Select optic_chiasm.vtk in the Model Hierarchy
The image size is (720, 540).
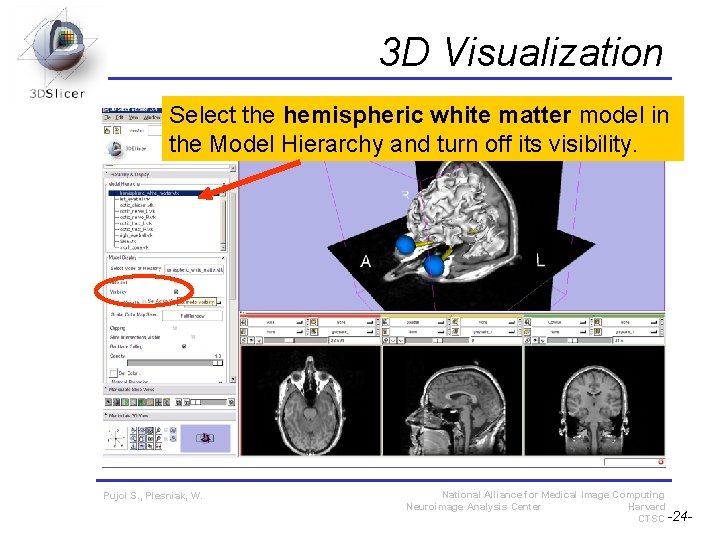[x=136, y=205]
